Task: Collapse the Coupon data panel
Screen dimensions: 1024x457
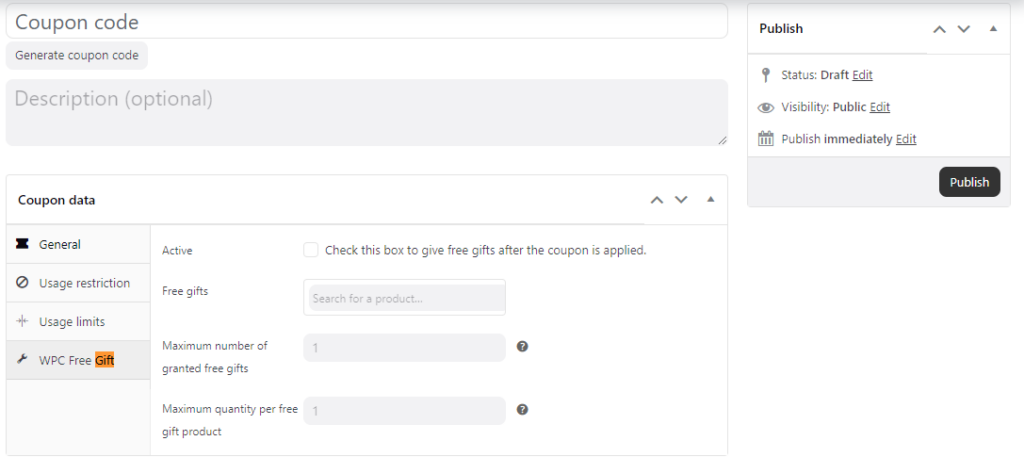Action: tap(711, 200)
